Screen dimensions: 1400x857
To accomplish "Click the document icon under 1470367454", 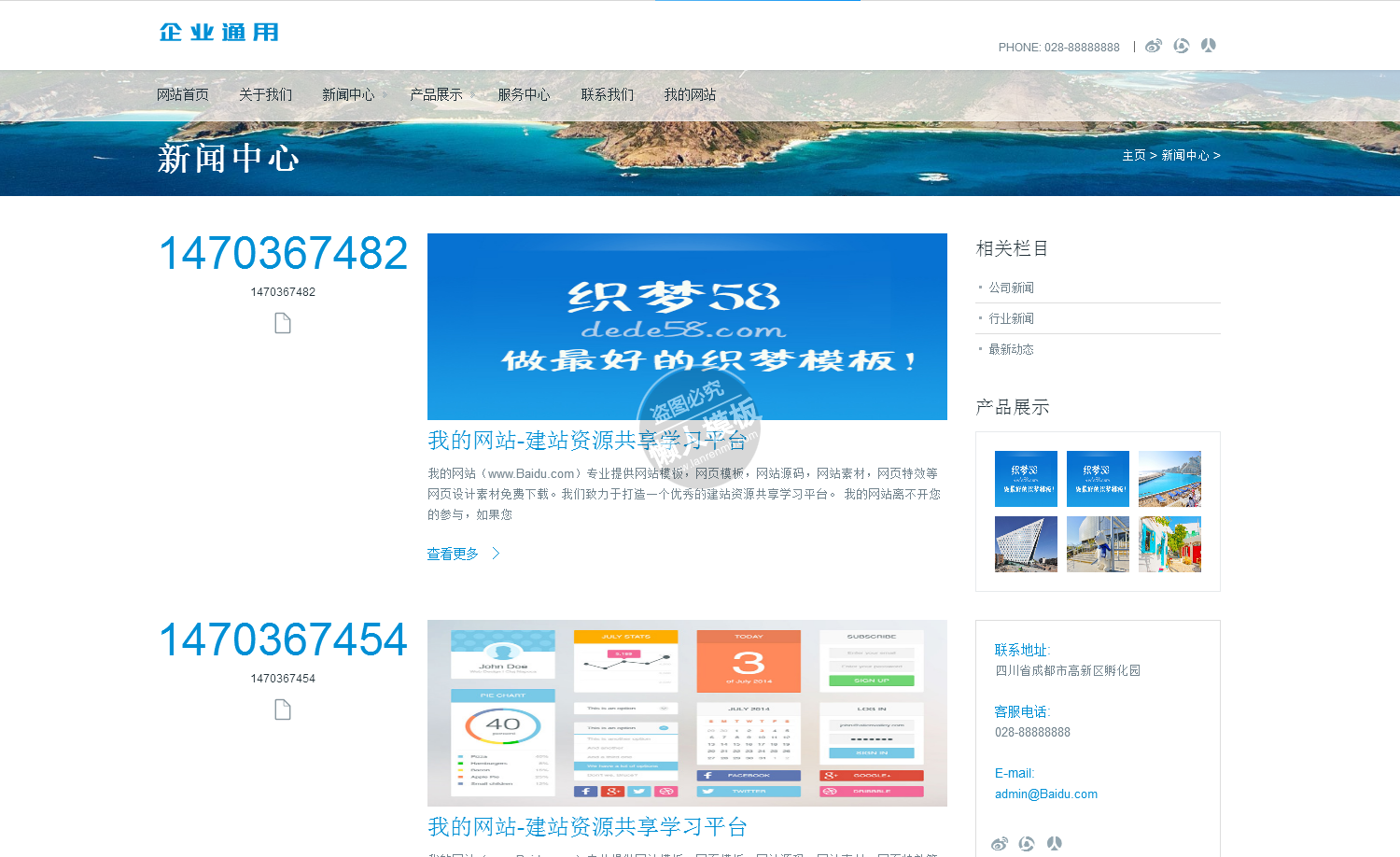I will pyautogui.click(x=283, y=709).
